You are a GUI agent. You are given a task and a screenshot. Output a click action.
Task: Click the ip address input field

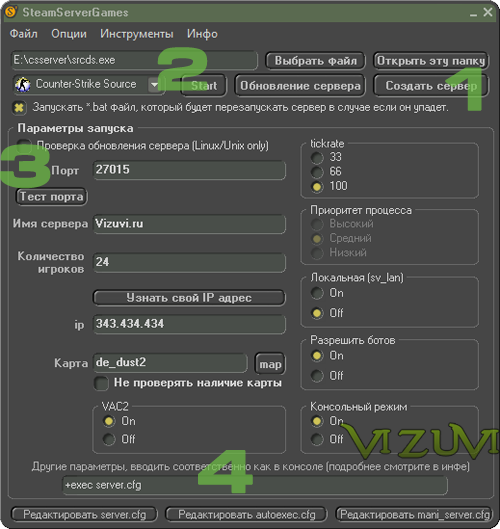(x=189, y=324)
